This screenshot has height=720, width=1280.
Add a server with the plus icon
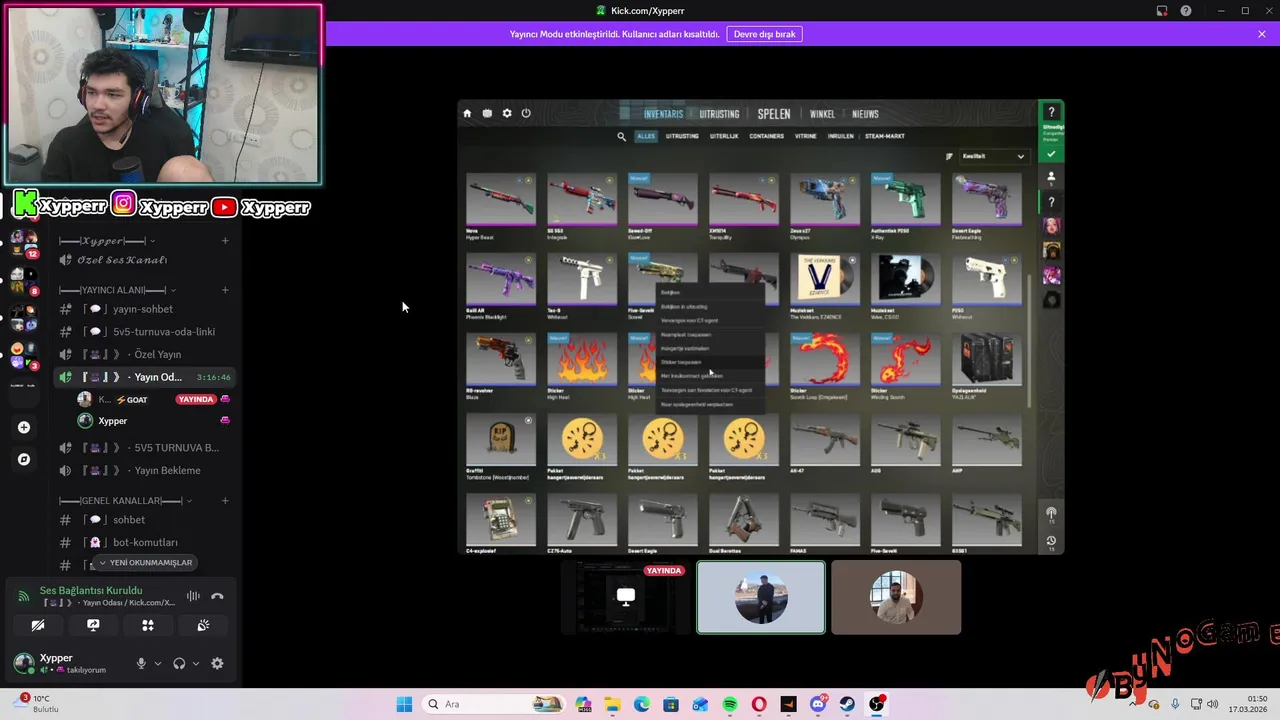click(24, 427)
